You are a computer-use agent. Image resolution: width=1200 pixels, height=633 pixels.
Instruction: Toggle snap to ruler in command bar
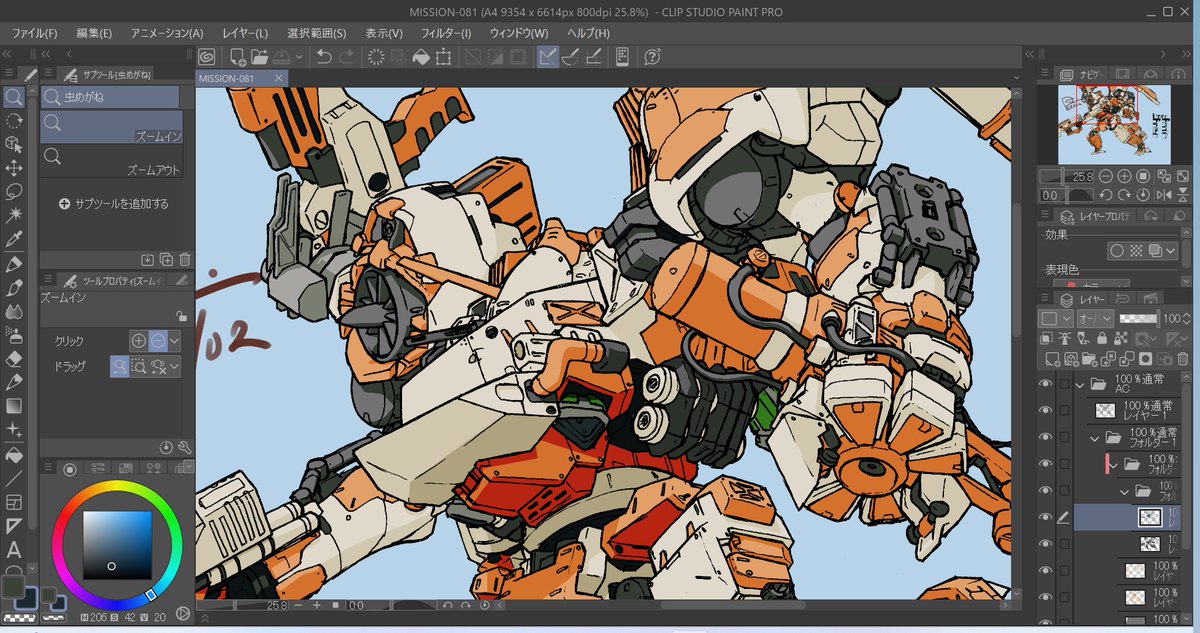point(547,57)
